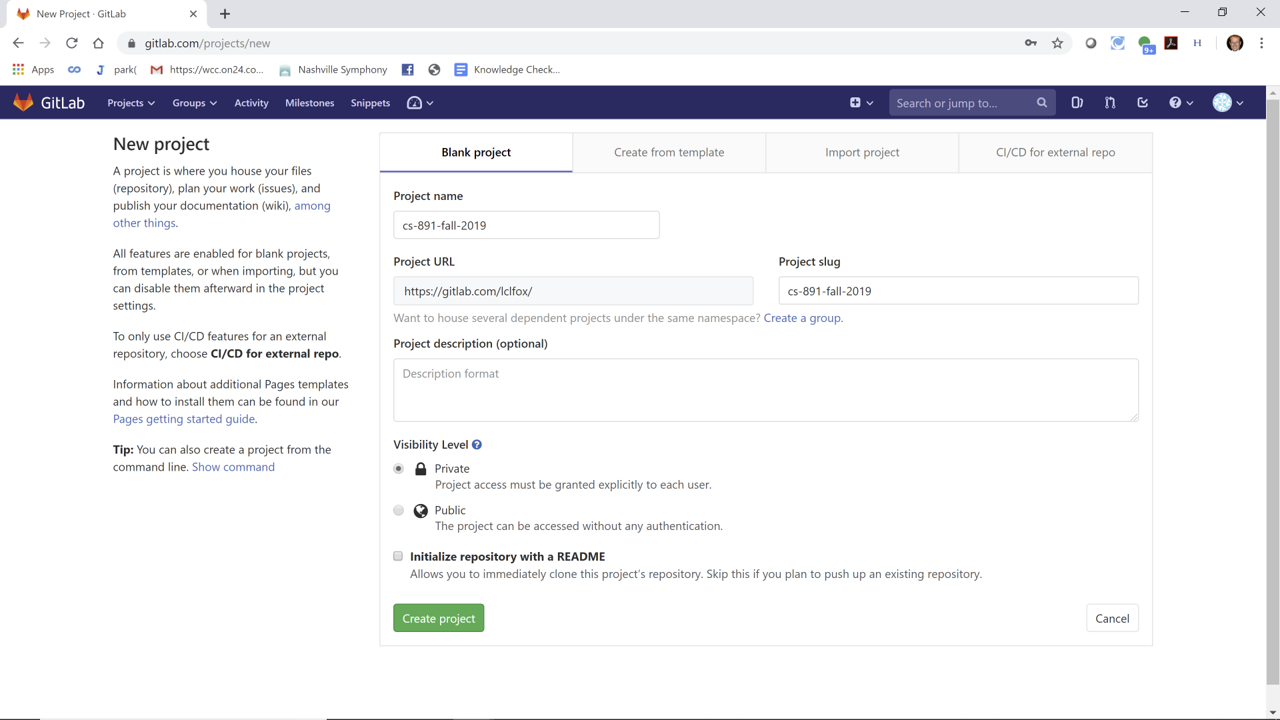This screenshot has width=1280, height=720.
Task: Click into the Project description textbox
Action: click(765, 390)
